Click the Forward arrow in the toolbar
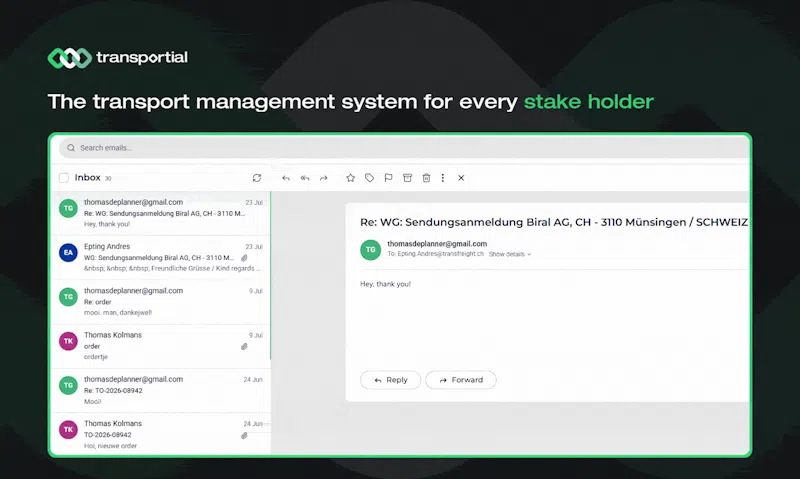This screenshot has height=479, width=800. coord(323,178)
